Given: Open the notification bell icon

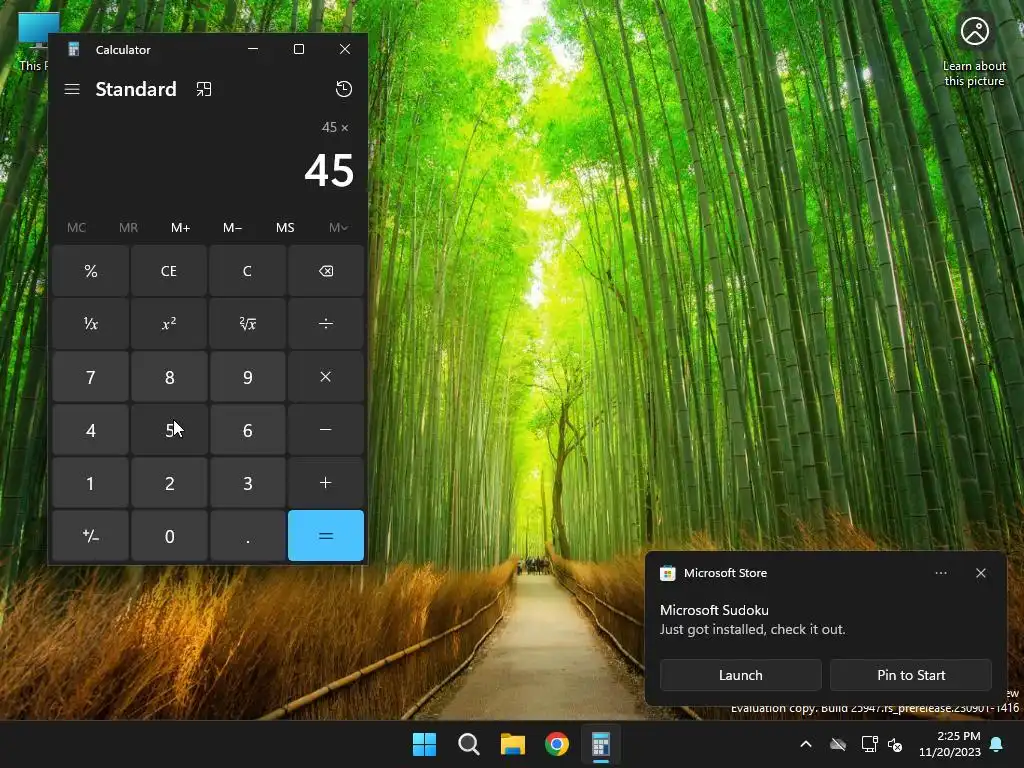Looking at the screenshot, I should (997, 744).
